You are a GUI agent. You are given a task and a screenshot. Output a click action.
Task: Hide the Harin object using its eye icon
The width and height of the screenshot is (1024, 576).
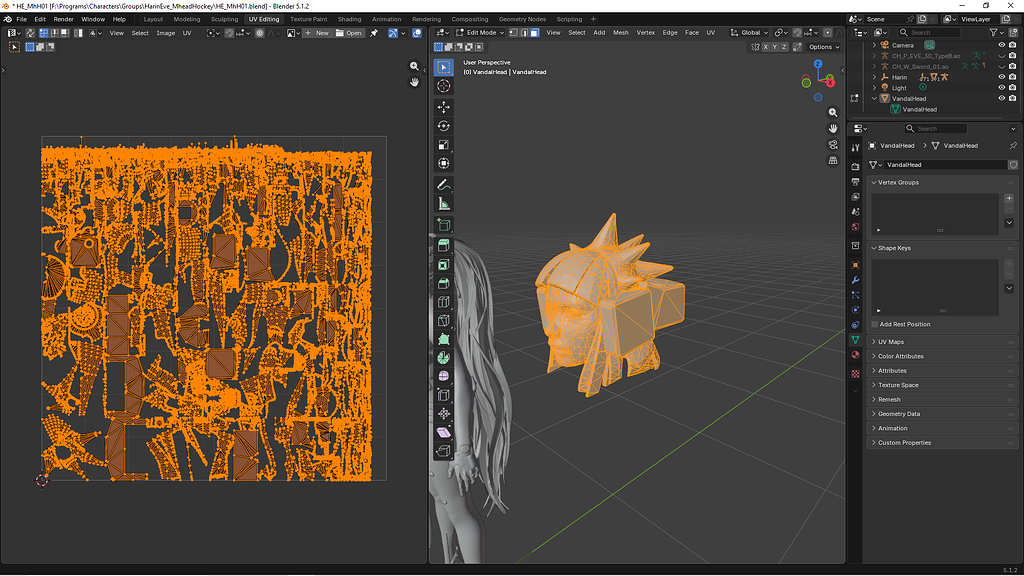click(x=1001, y=77)
